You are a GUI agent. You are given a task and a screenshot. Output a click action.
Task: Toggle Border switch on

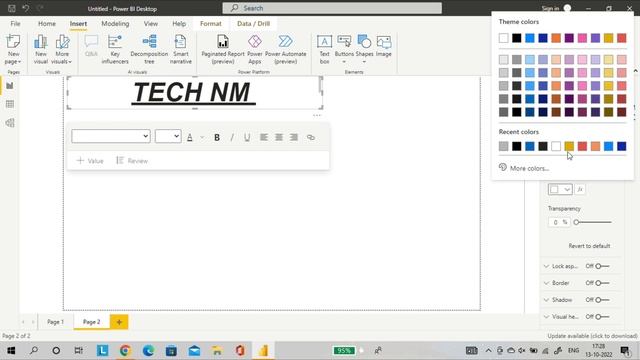point(602,283)
